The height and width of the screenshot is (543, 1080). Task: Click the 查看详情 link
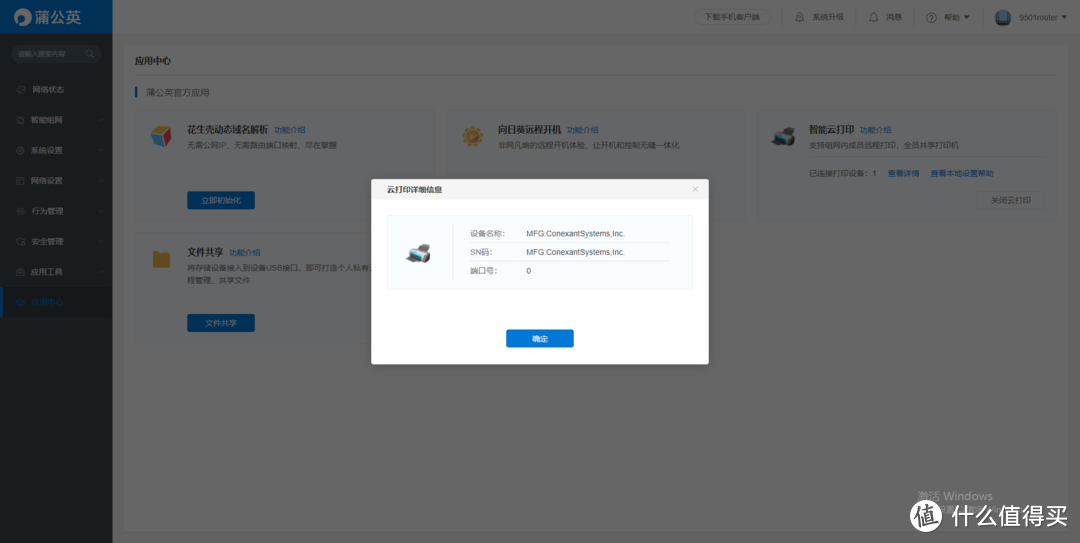tap(903, 173)
